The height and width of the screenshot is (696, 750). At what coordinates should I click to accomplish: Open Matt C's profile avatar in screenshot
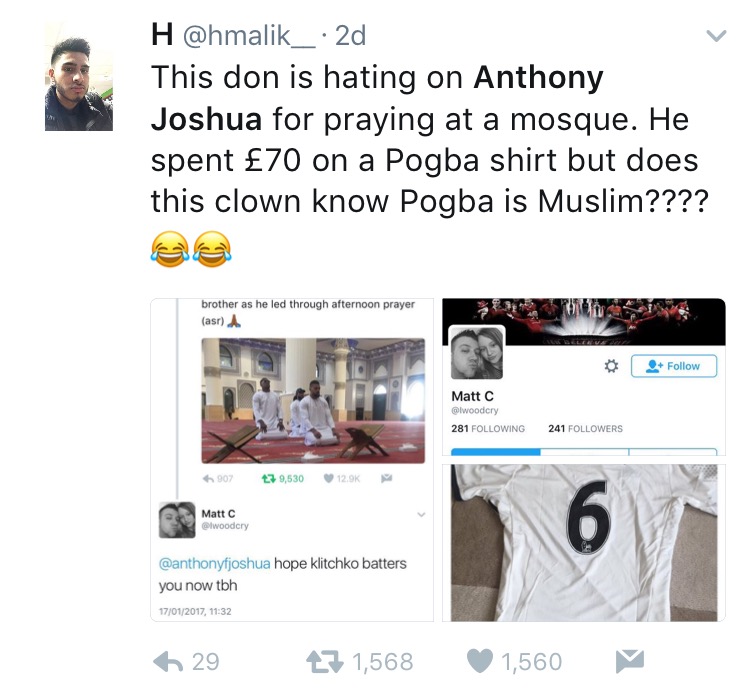point(476,354)
